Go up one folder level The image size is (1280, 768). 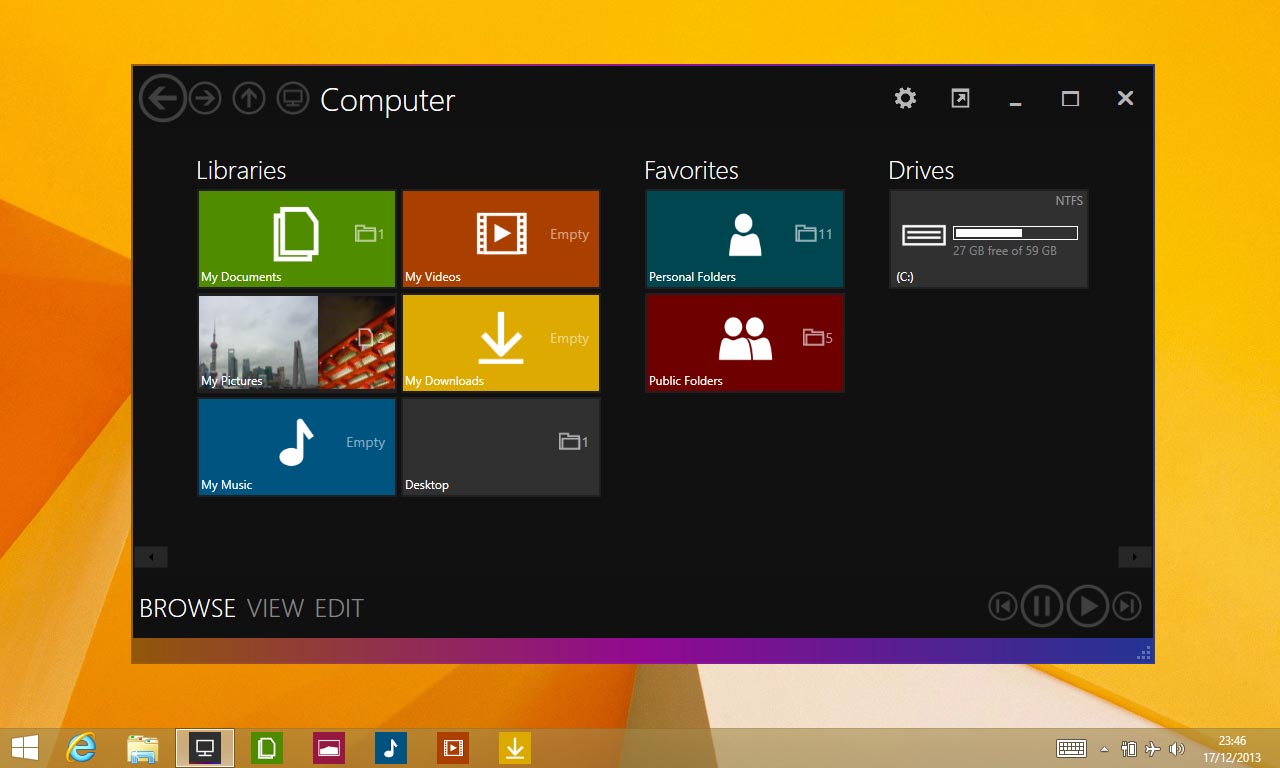click(249, 98)
